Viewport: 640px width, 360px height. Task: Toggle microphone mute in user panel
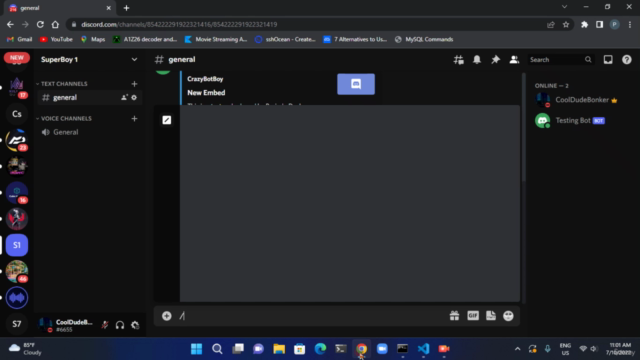pyautogui.click(x=105, y=325)
